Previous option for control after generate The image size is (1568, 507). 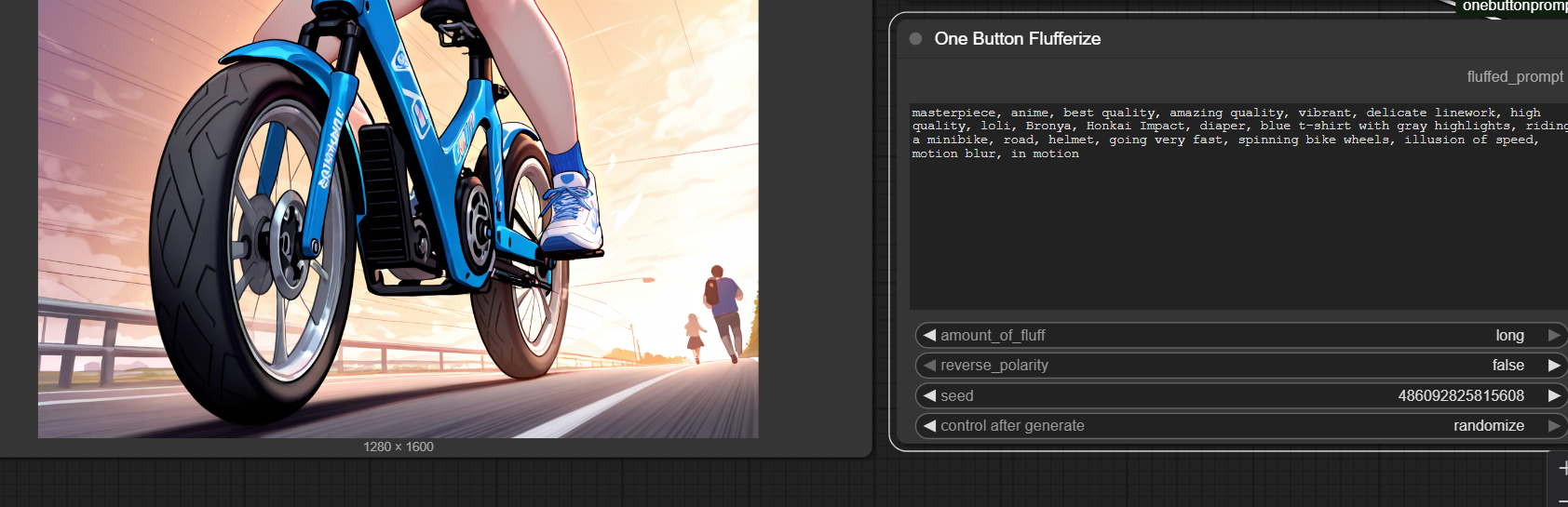[x=929, y=425]
